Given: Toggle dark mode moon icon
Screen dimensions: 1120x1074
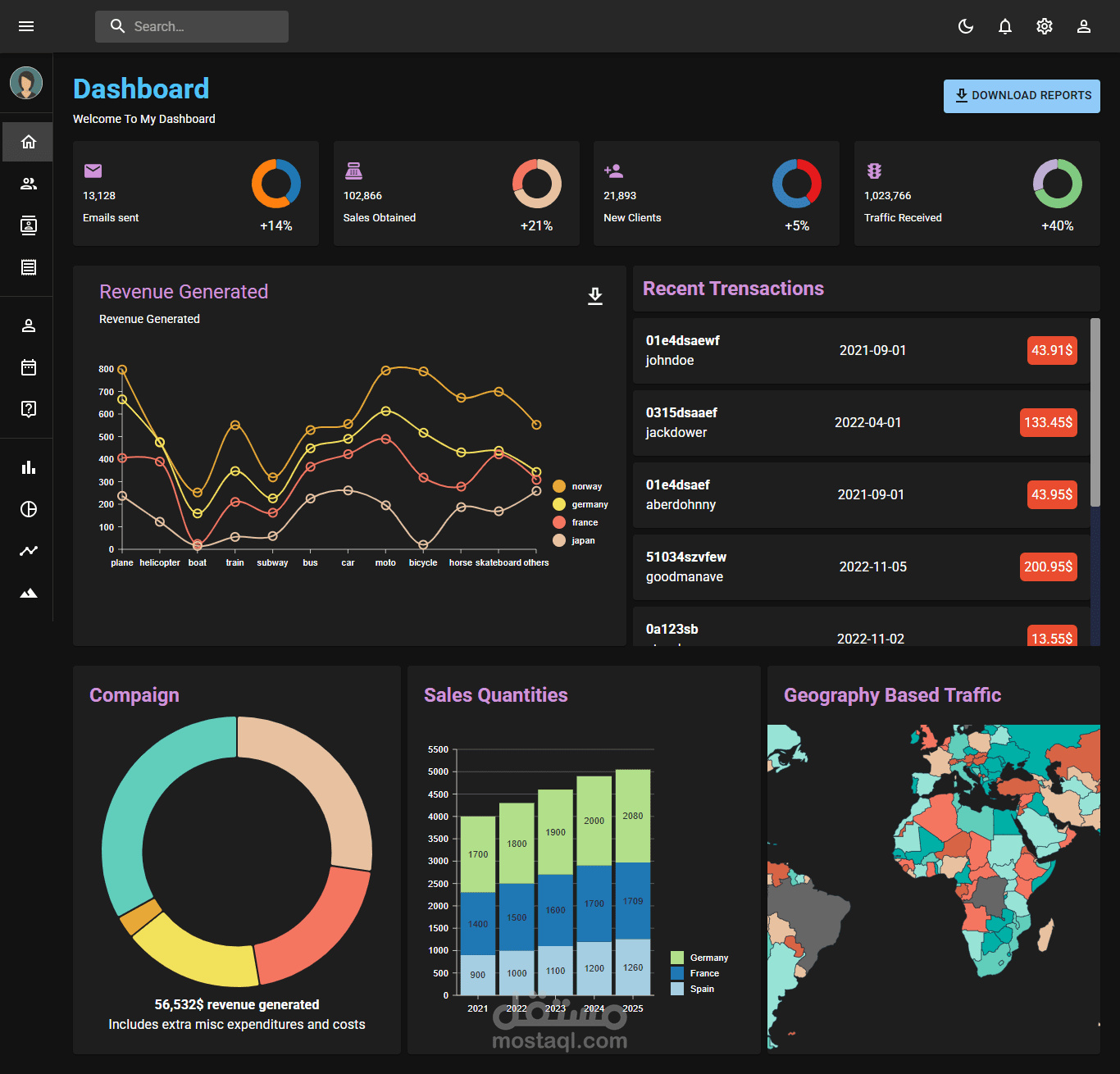Looking at the screenshot, I should point(966,26).
